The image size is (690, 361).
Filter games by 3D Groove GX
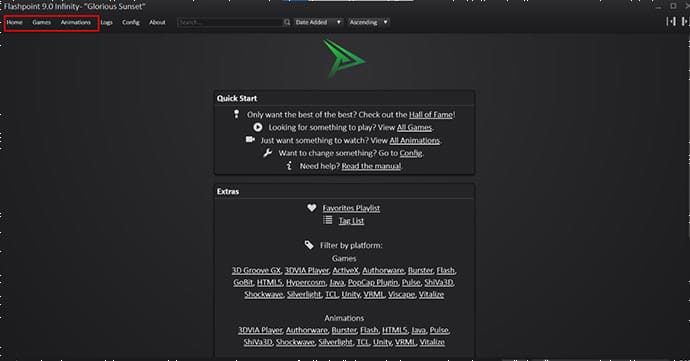pyautogui.click(x=256, y=270)
